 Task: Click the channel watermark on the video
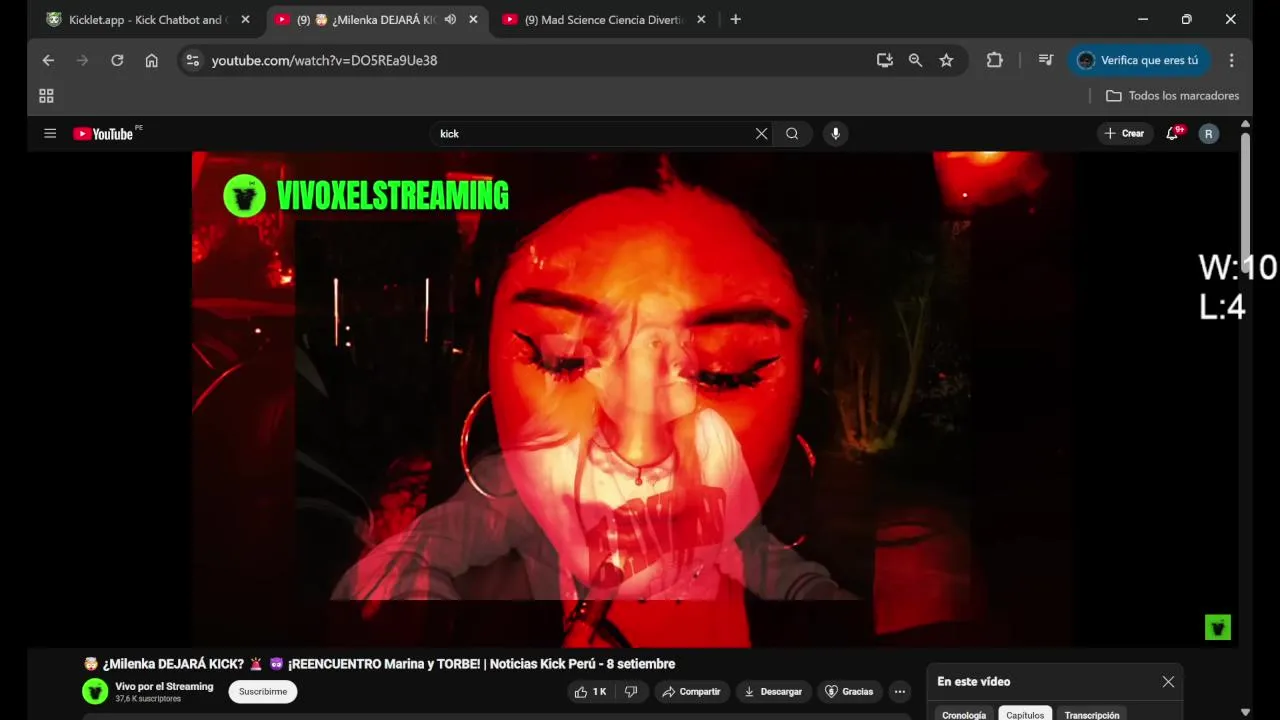click(x=1217, y=627)
